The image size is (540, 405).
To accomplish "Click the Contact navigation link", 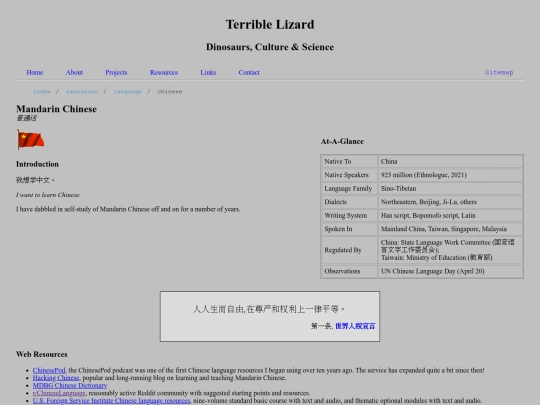I will point(249,72).
